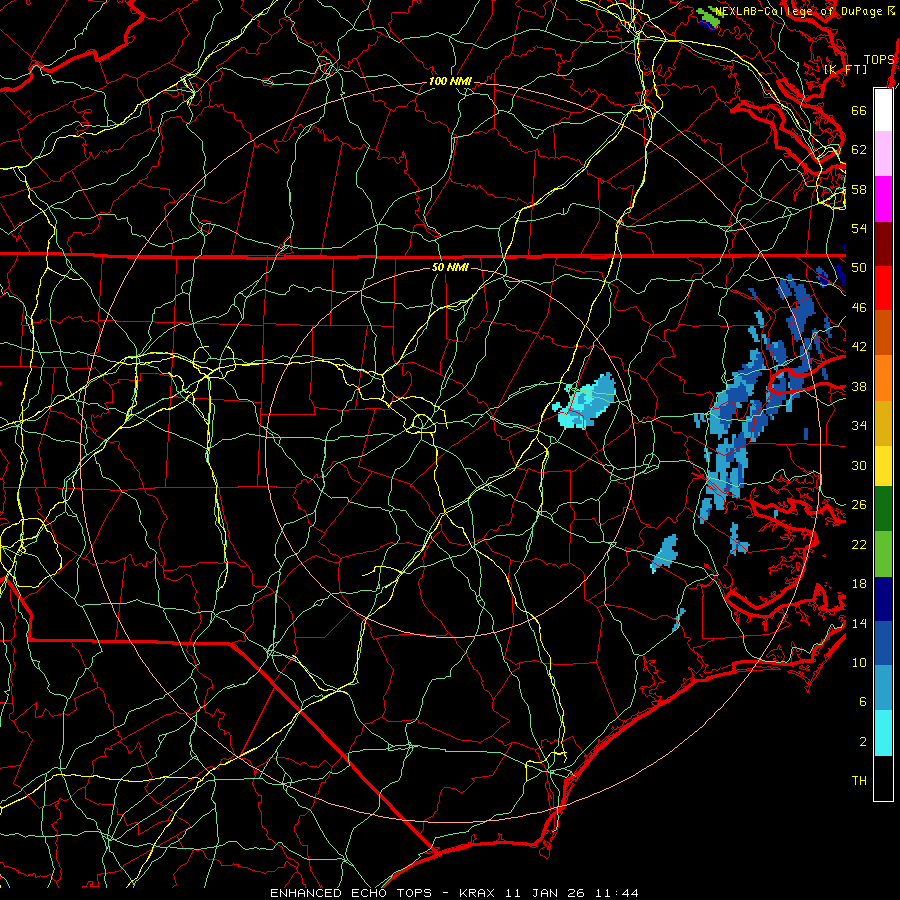Click the orange 42 kft legend swatch
The width and height of the screenshot is (900, 900).
click(x=883, y=378)
